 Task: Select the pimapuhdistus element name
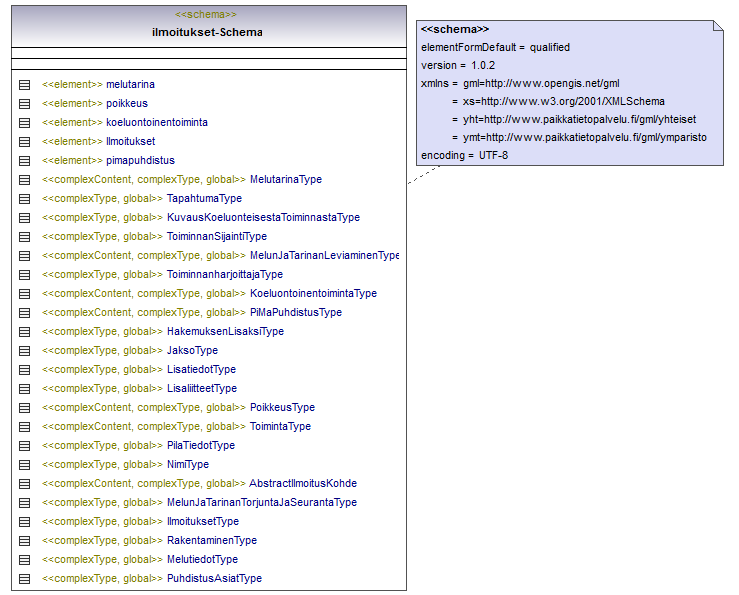point(140,160)
